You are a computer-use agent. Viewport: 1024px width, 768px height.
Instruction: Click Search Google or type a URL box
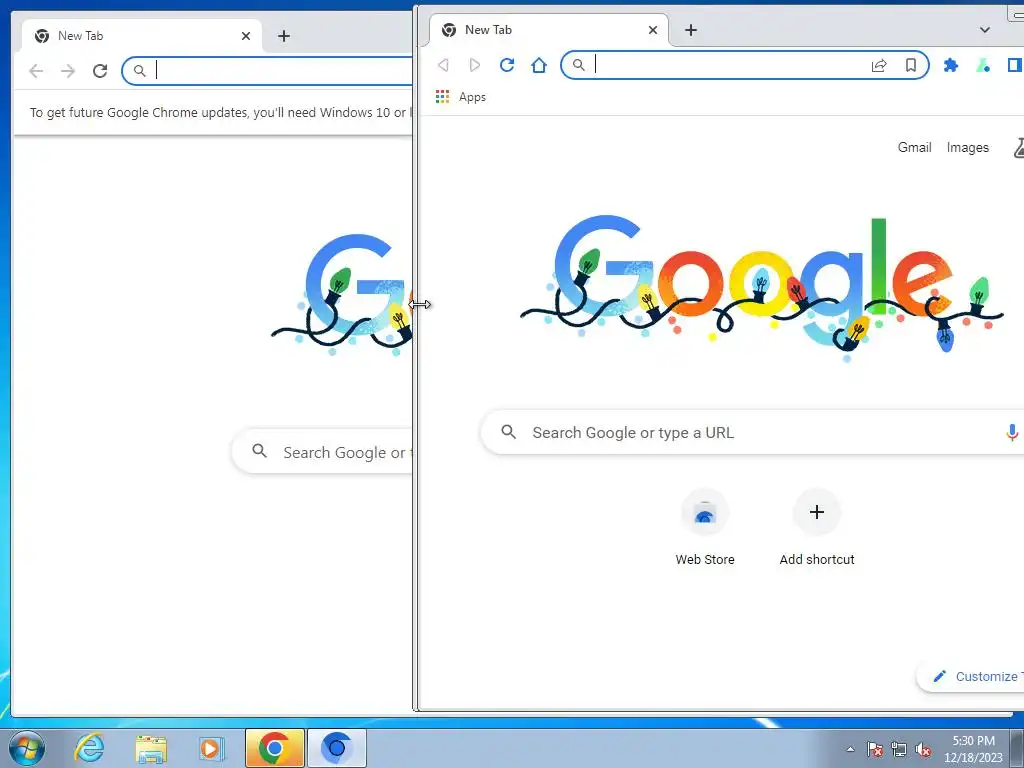[752, 432]
